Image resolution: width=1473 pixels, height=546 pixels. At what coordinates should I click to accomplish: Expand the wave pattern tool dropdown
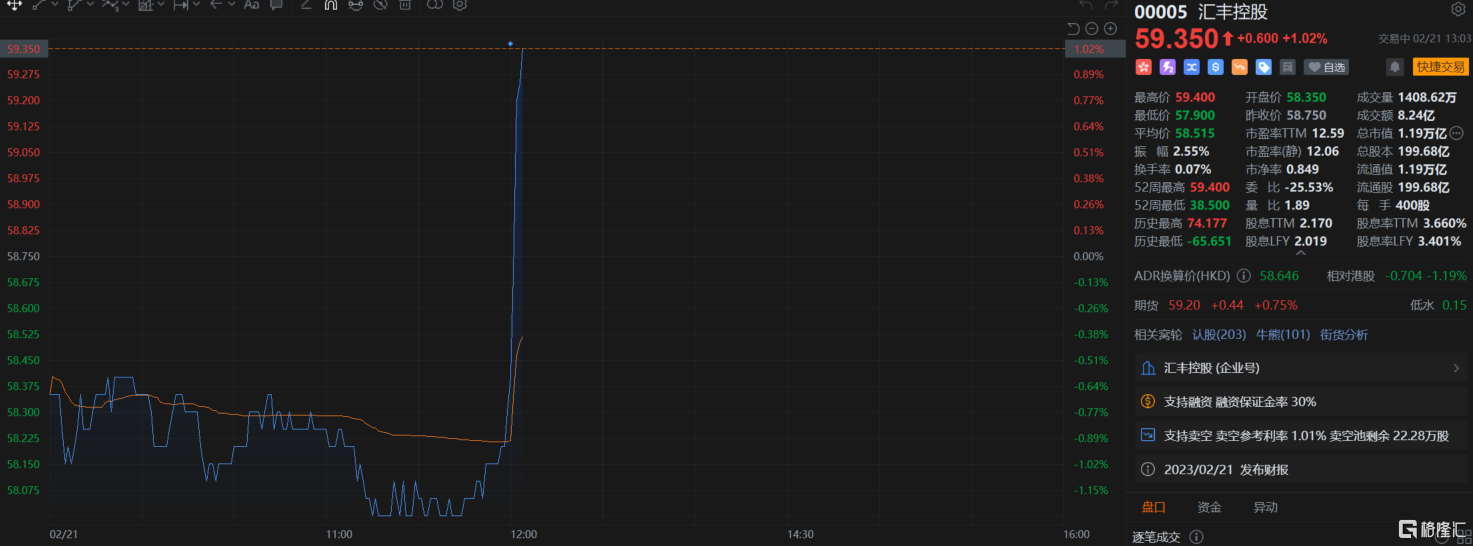tap(125, 4)
